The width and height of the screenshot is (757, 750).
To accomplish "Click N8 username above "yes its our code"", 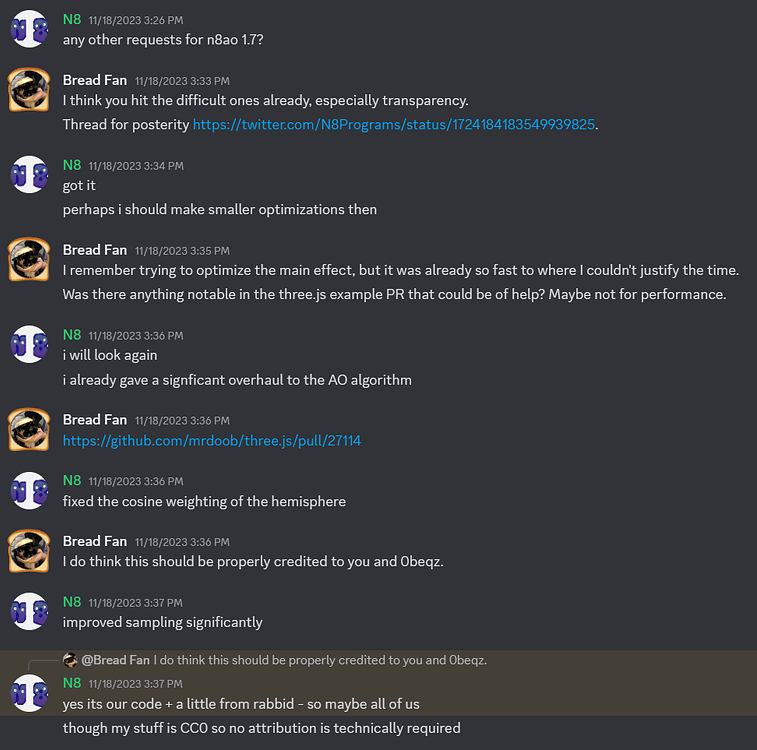I will click(x=71, y=682).
